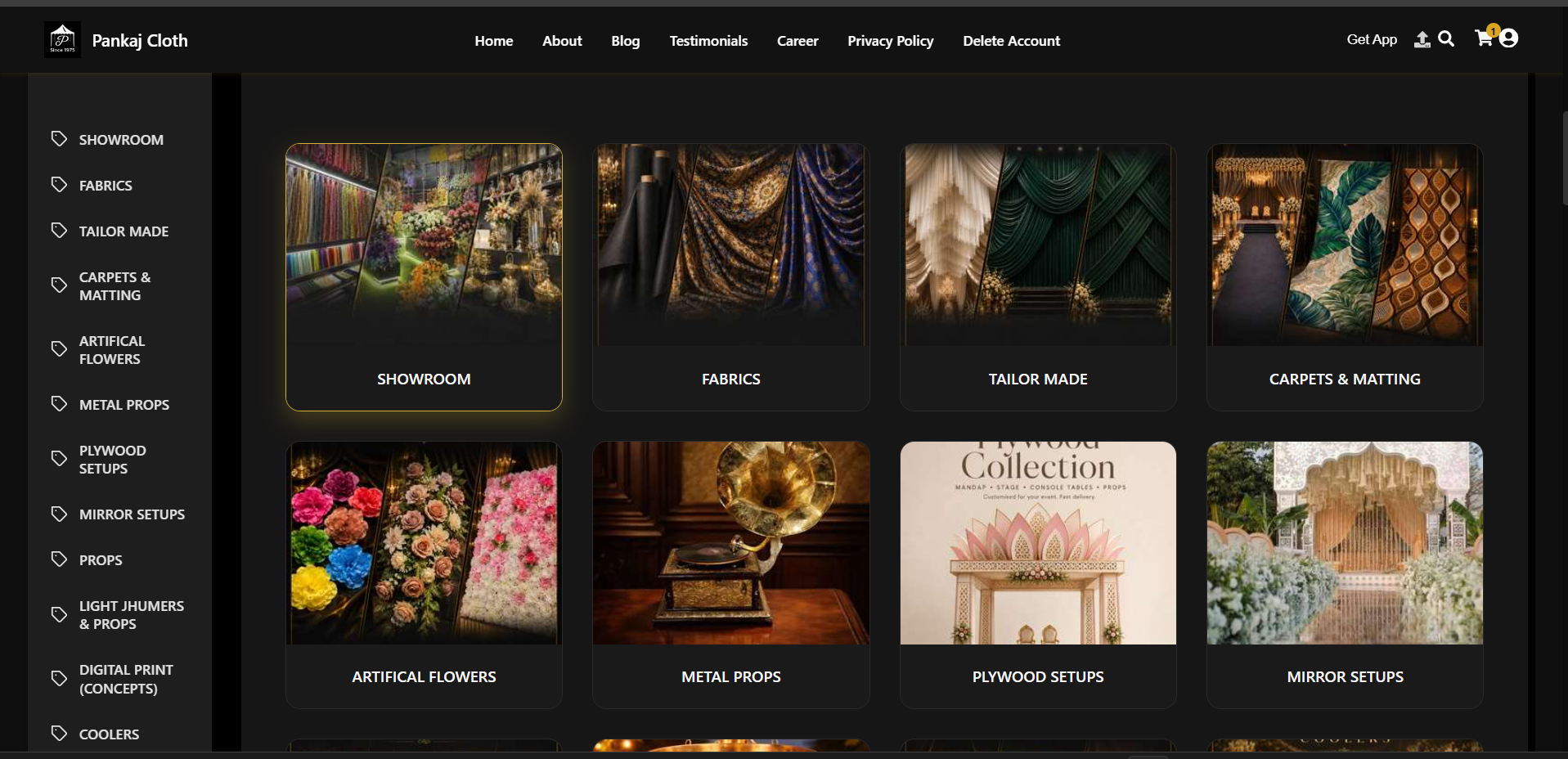Screen dimensions: 1568x759
Task: Open the Blog menu item
Action: (626, 41)
